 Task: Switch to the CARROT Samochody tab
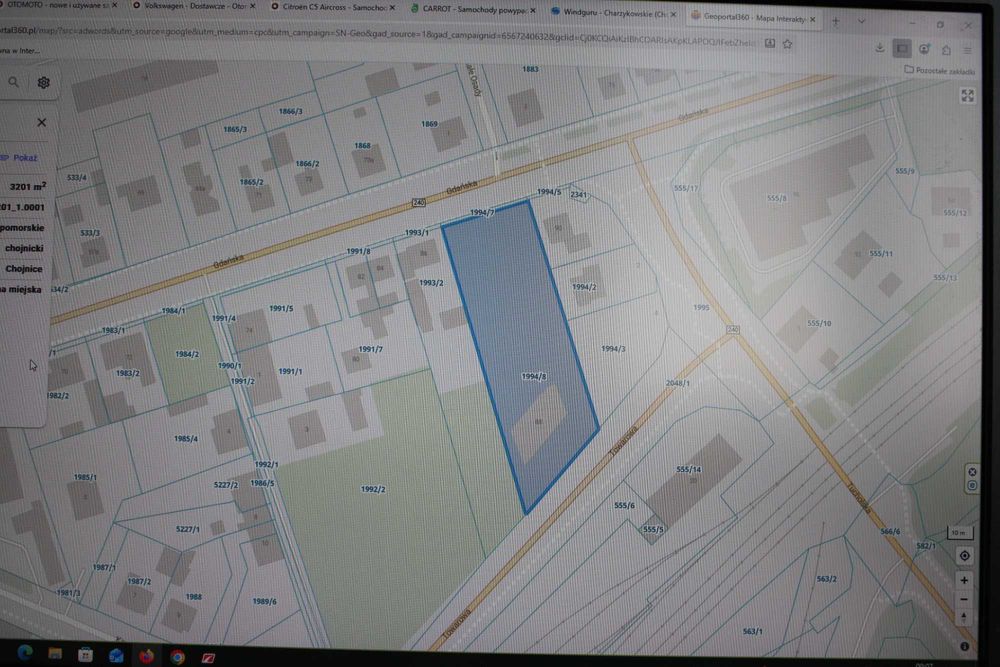click(x=473, y=10)
